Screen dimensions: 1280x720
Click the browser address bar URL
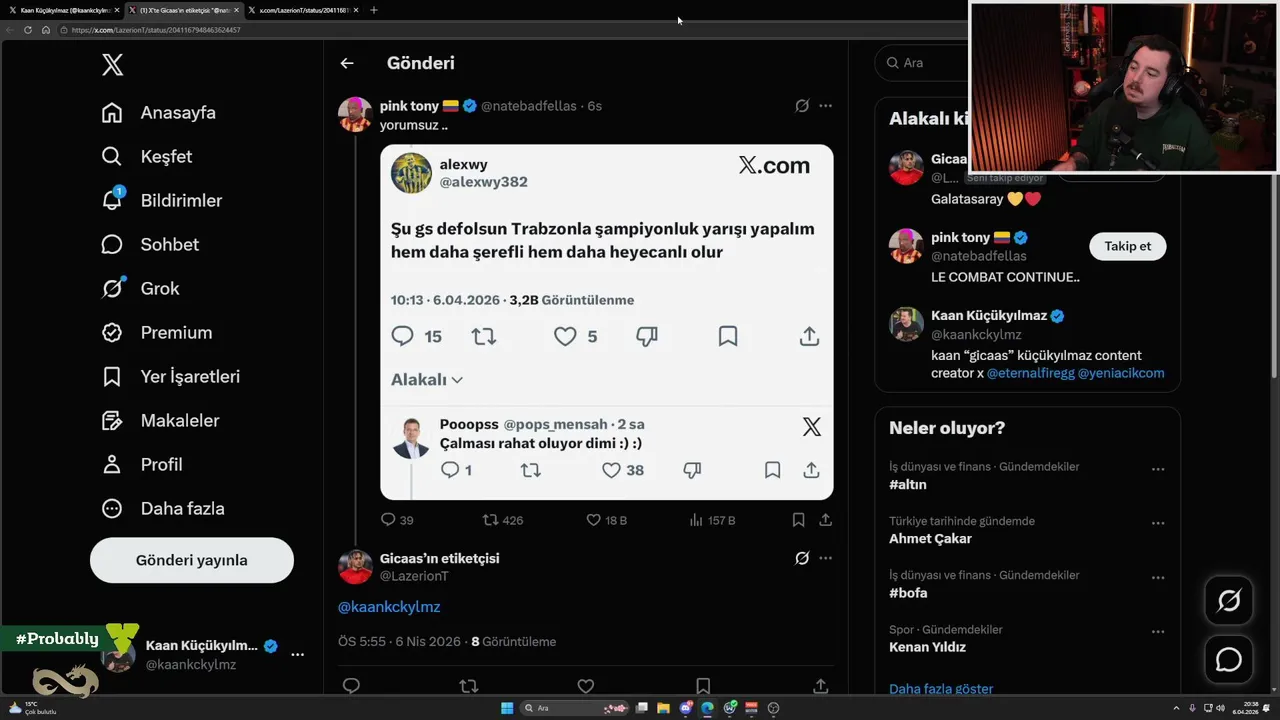156,30
